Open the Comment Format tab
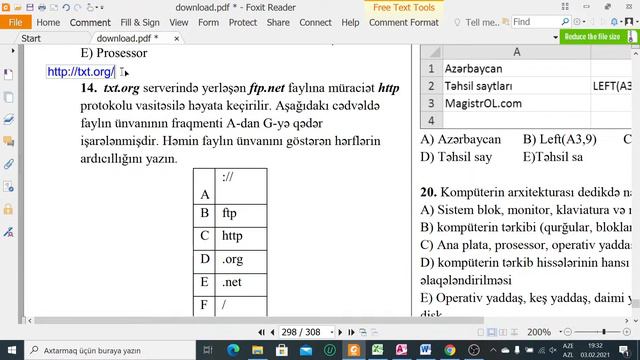 click(x=404, y=22)
